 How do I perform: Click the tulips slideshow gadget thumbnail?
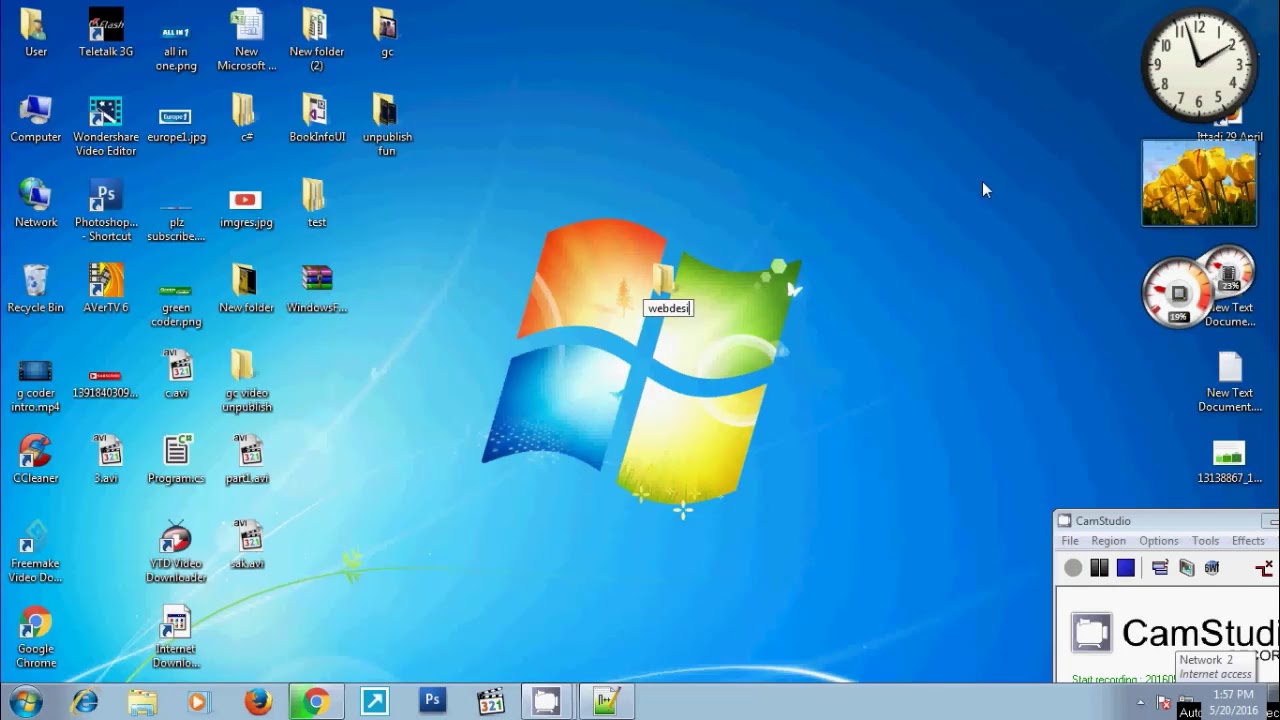tap(1199, 183)
